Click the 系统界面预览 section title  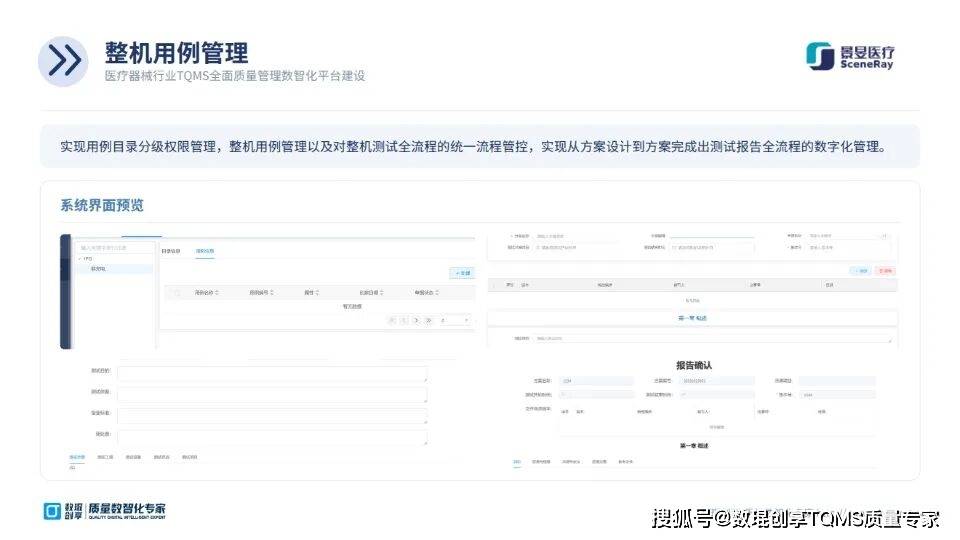[102, 205]
